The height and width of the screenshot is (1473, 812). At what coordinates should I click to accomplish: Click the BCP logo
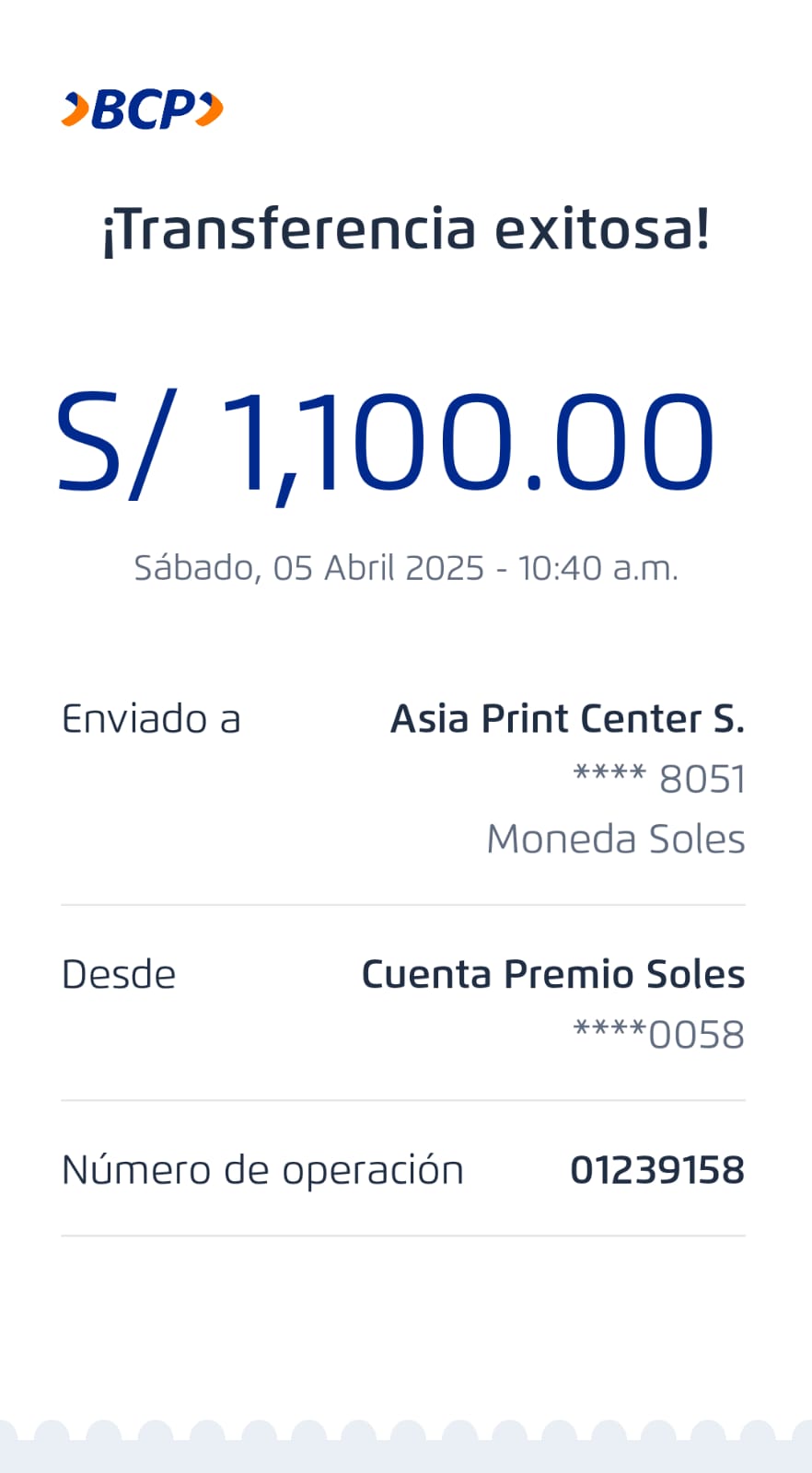[x=143, y=110]
